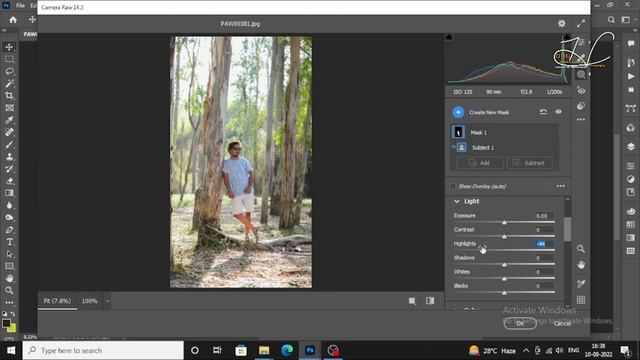Swap foreground and background colors

click(13, 314)
